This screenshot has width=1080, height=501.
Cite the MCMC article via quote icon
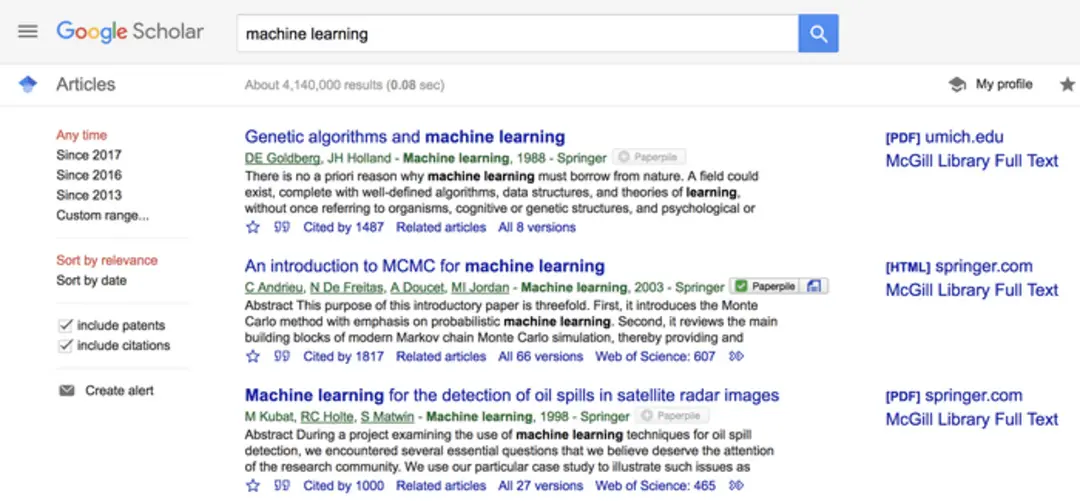click(x=282, y=356)
